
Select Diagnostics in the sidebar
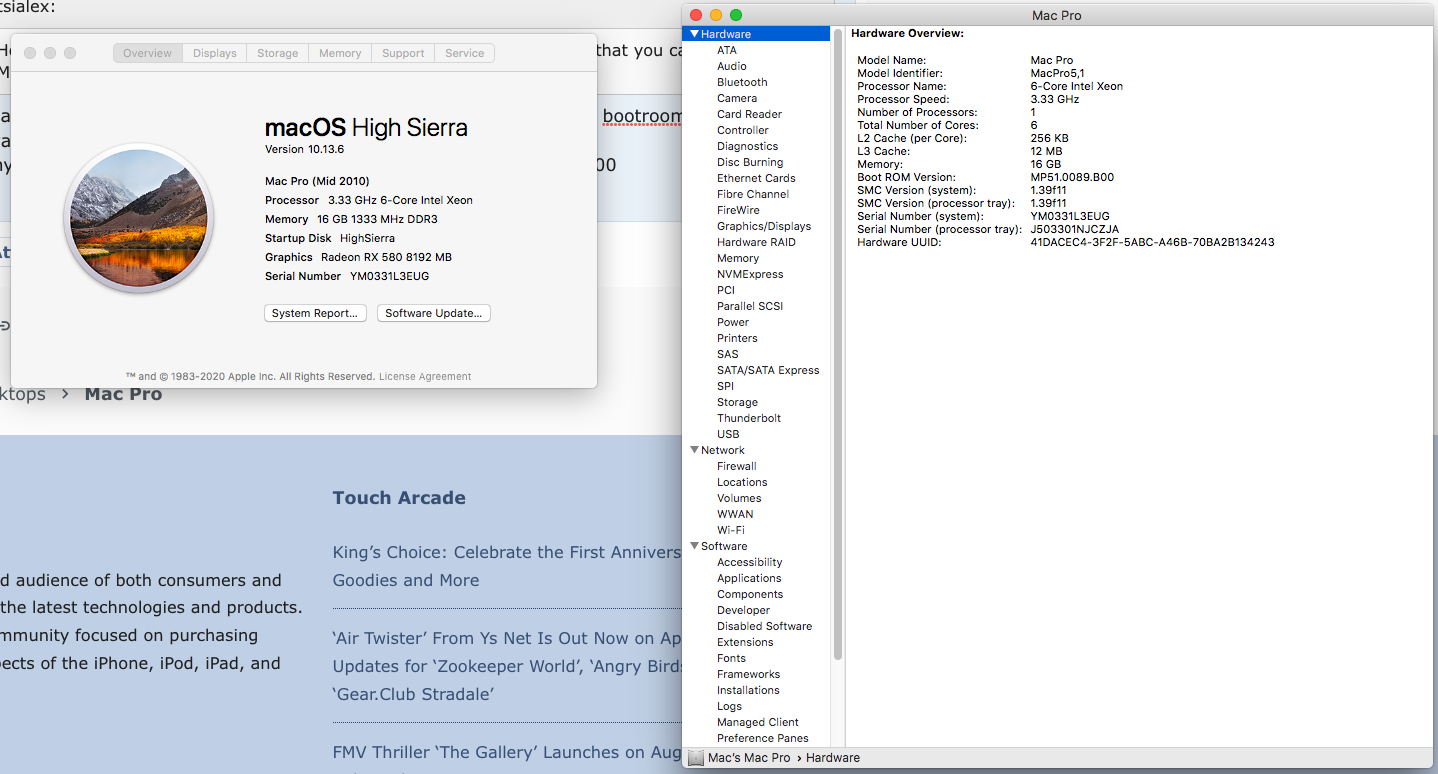point(747,146)
